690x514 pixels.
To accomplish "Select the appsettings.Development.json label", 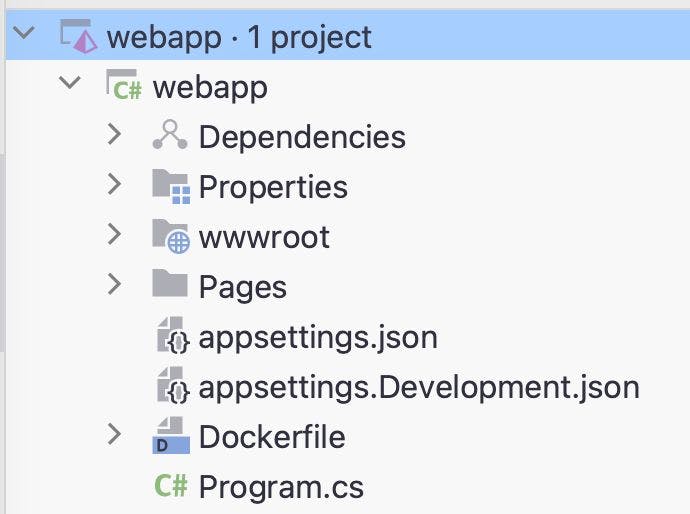I will pyautogui.click(x=419, y=387).
